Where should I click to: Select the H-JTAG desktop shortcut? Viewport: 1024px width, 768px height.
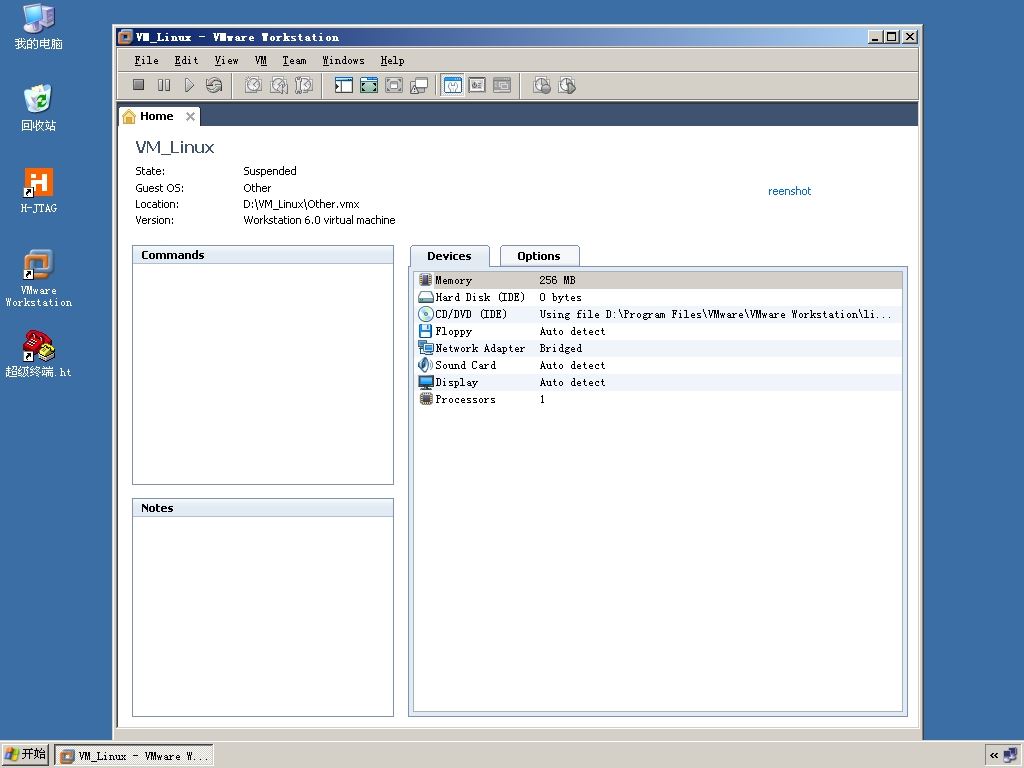pyautogui.click(x=39, y=191)
